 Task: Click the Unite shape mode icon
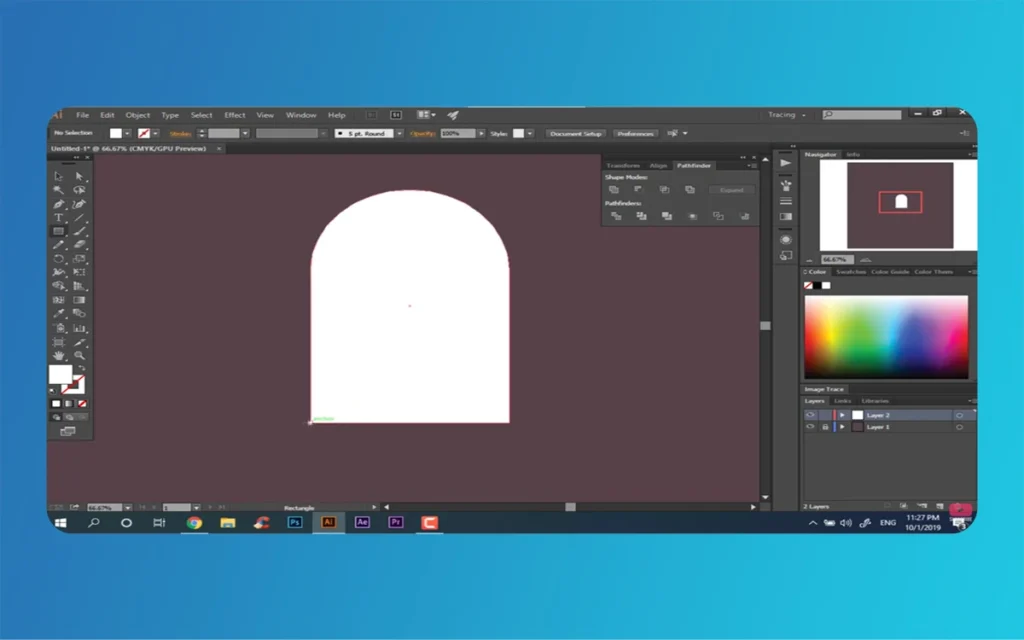(x=613, y=190)
